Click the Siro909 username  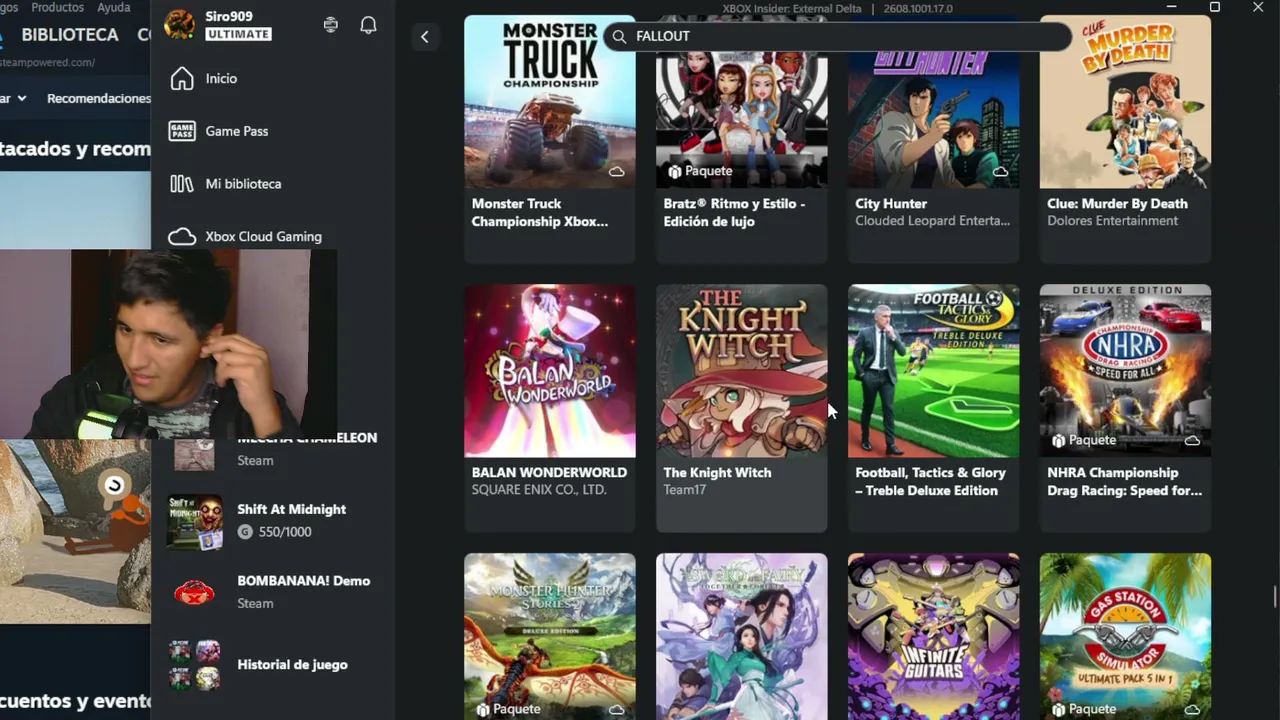(x=229, y=17)
